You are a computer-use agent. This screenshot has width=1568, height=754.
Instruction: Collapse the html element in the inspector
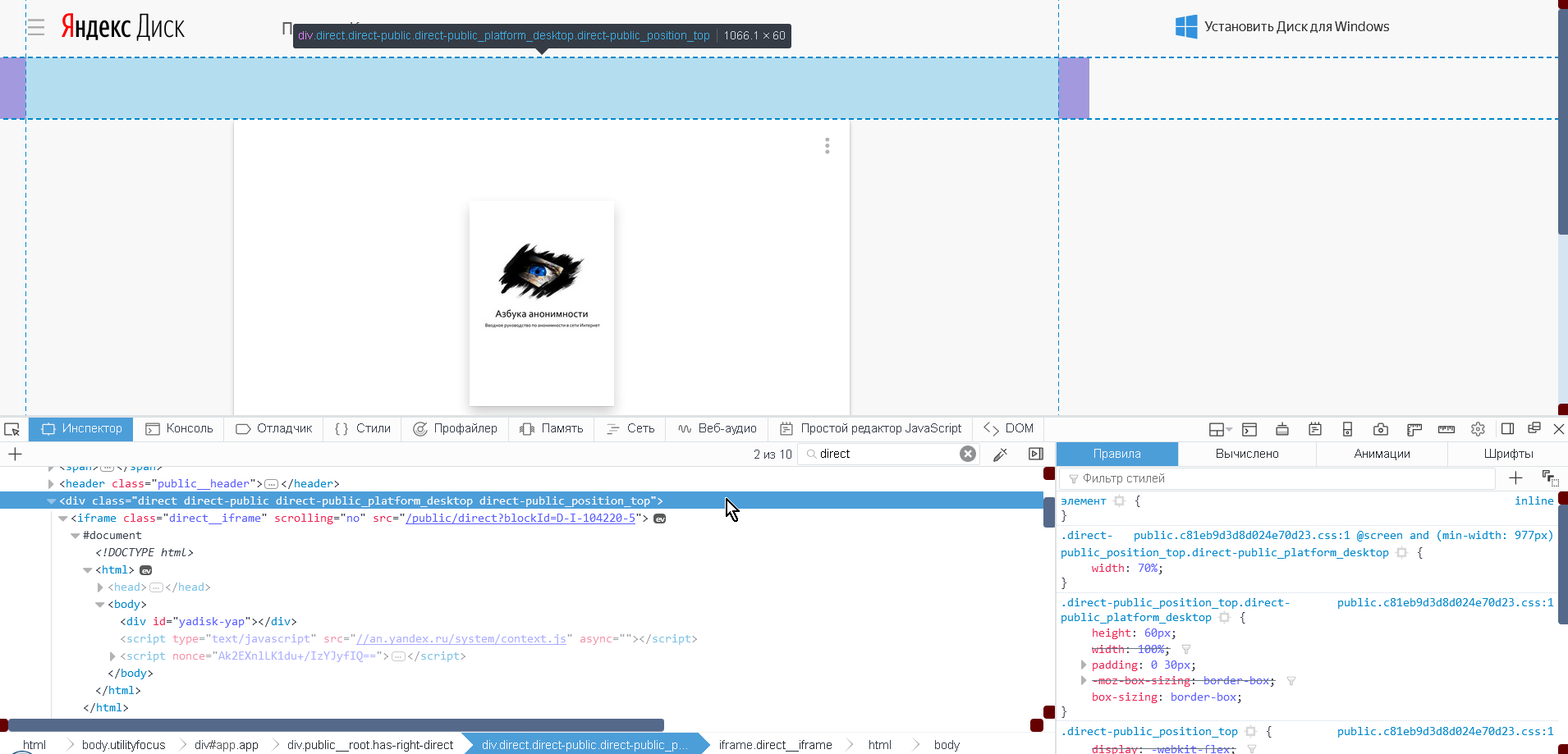[88, 569]
